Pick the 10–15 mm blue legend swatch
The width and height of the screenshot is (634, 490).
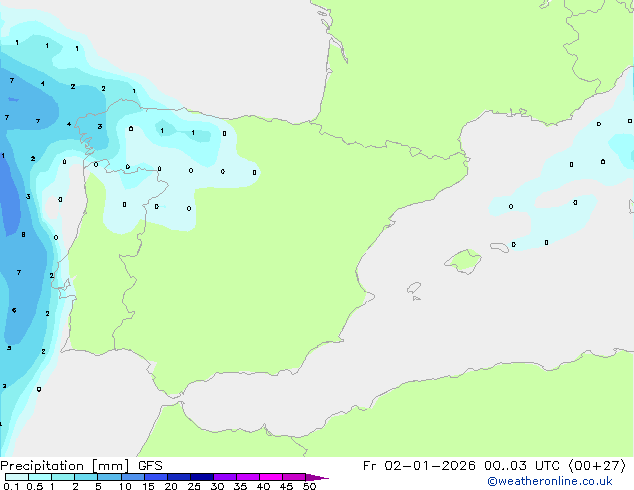133,477
